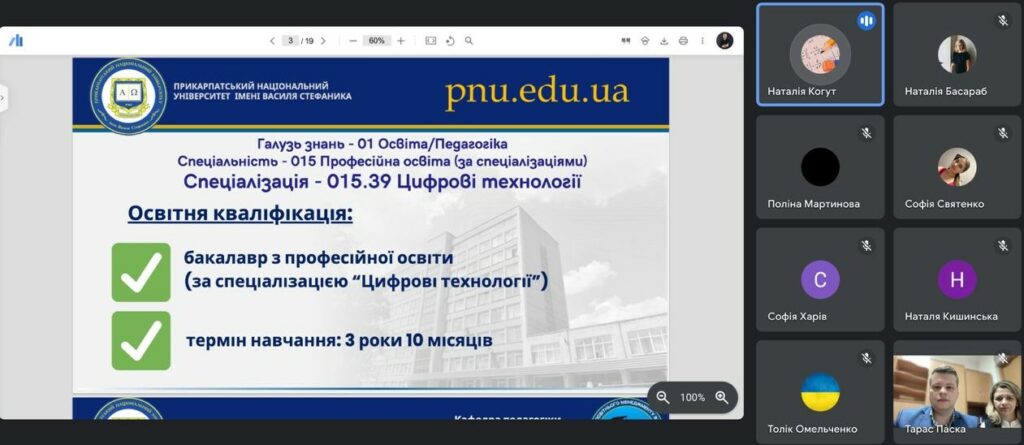Zoom in with overlay magnifier plus
1024x445 pixels.
(x=721, y=397)
